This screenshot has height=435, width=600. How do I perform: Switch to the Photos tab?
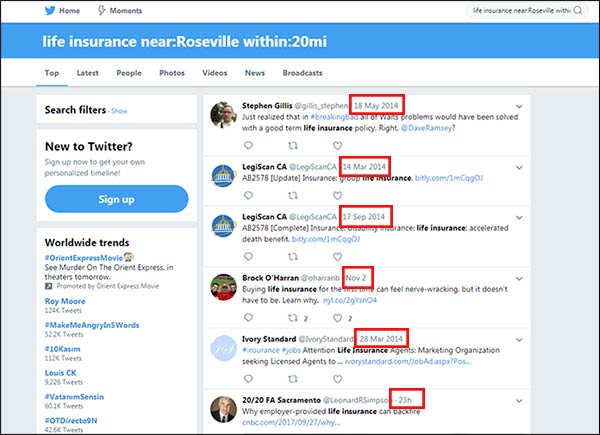(x=172, y=73)
